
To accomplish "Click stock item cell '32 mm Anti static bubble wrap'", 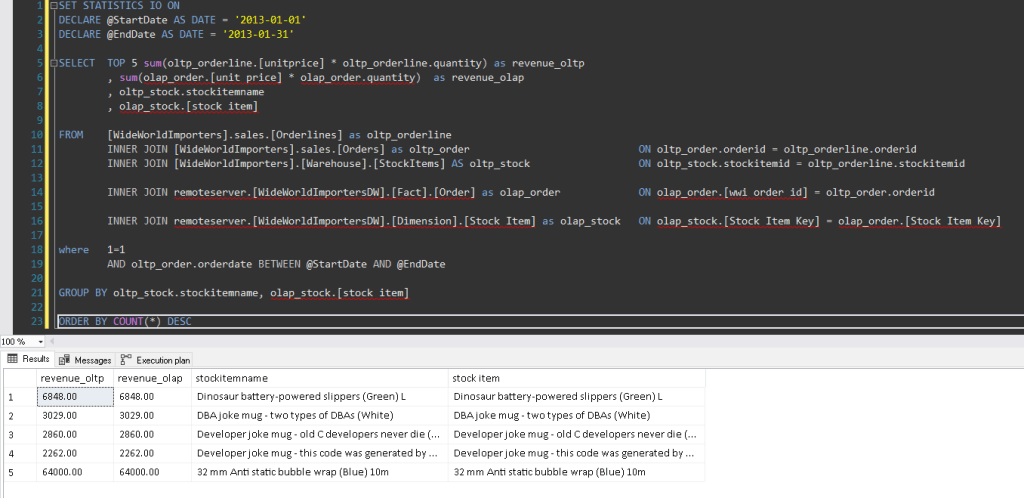I will click(577, 472).
